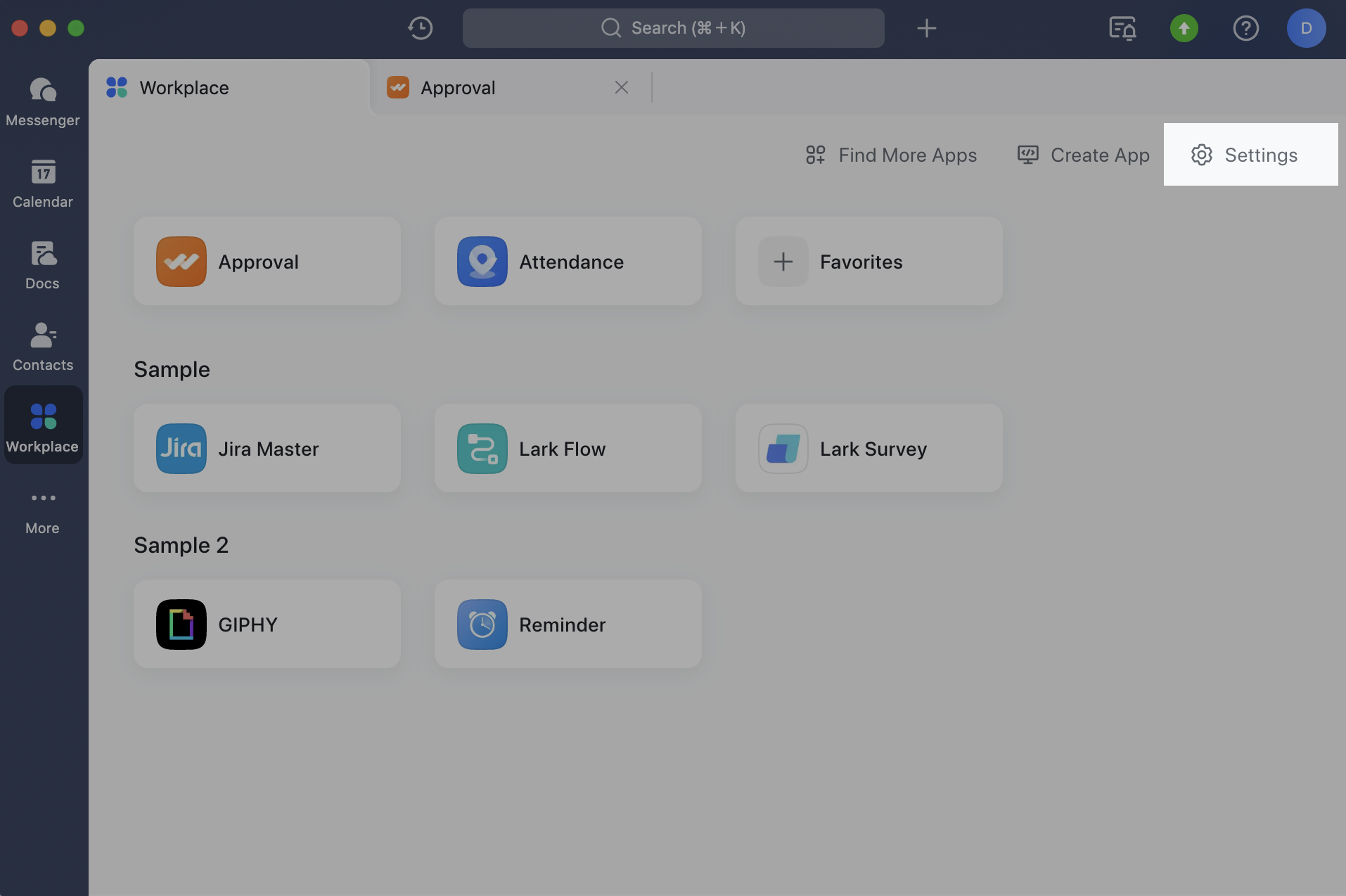1346x896 pixels.
Task: Close the Approval tab
Action: pos(621,87)
